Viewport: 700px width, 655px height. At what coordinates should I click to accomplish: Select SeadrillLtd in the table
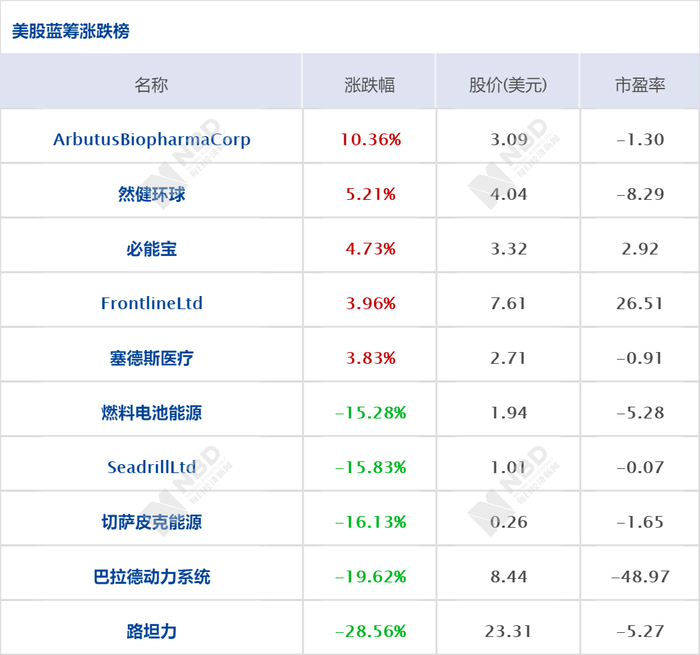tap(152, 467)
